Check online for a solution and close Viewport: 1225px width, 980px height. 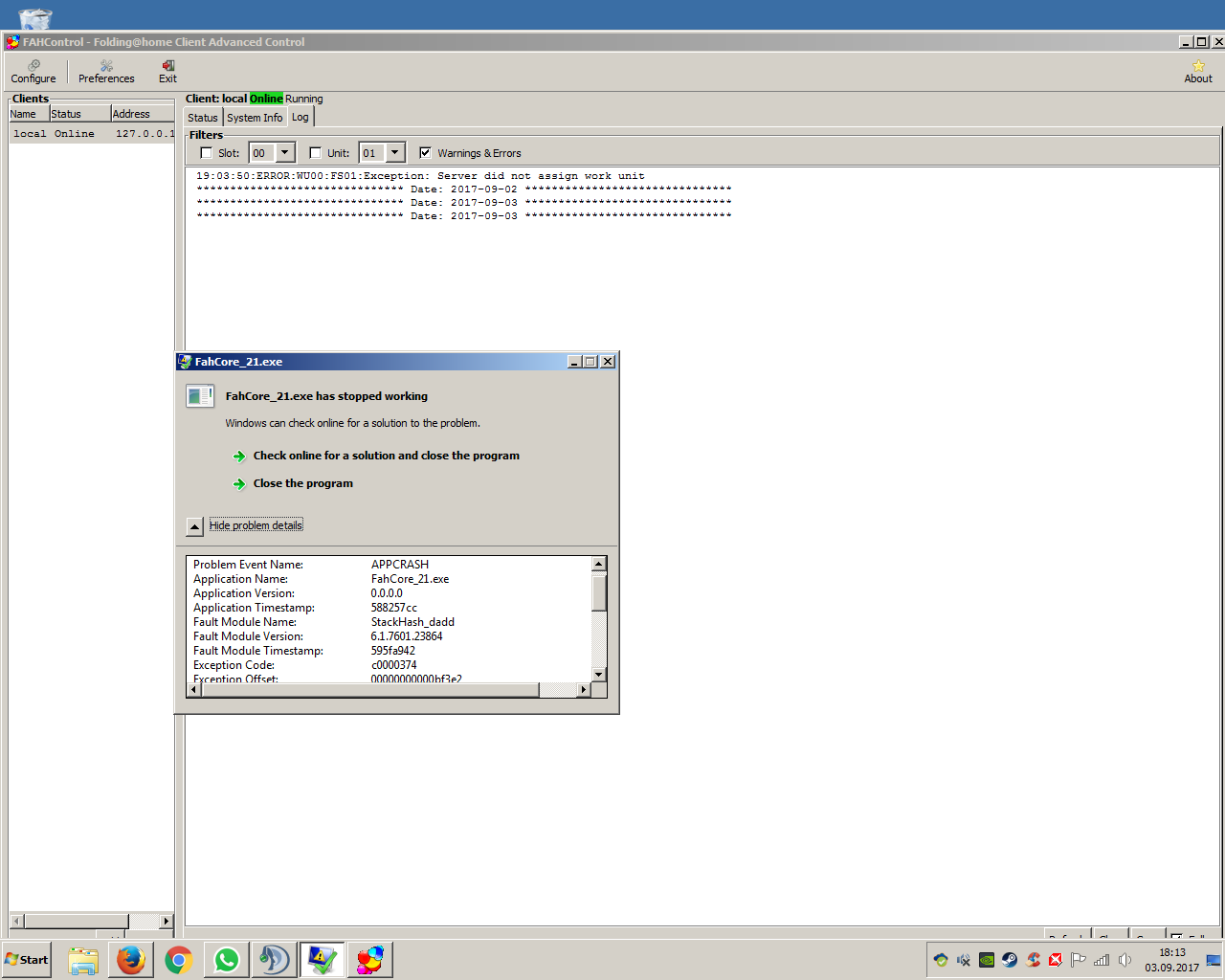386,456
